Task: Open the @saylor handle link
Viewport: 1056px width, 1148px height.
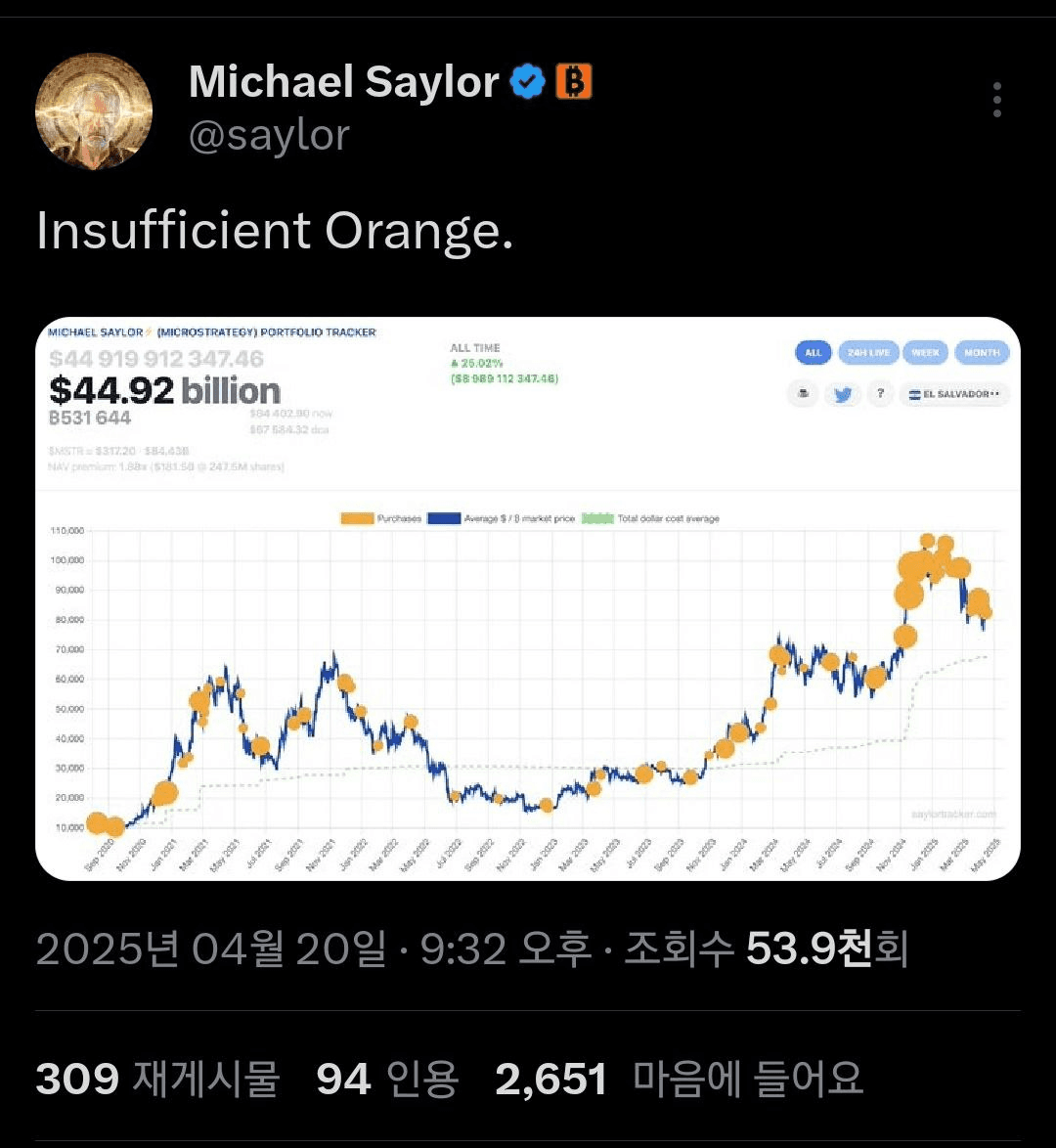Action: point(269,135)
